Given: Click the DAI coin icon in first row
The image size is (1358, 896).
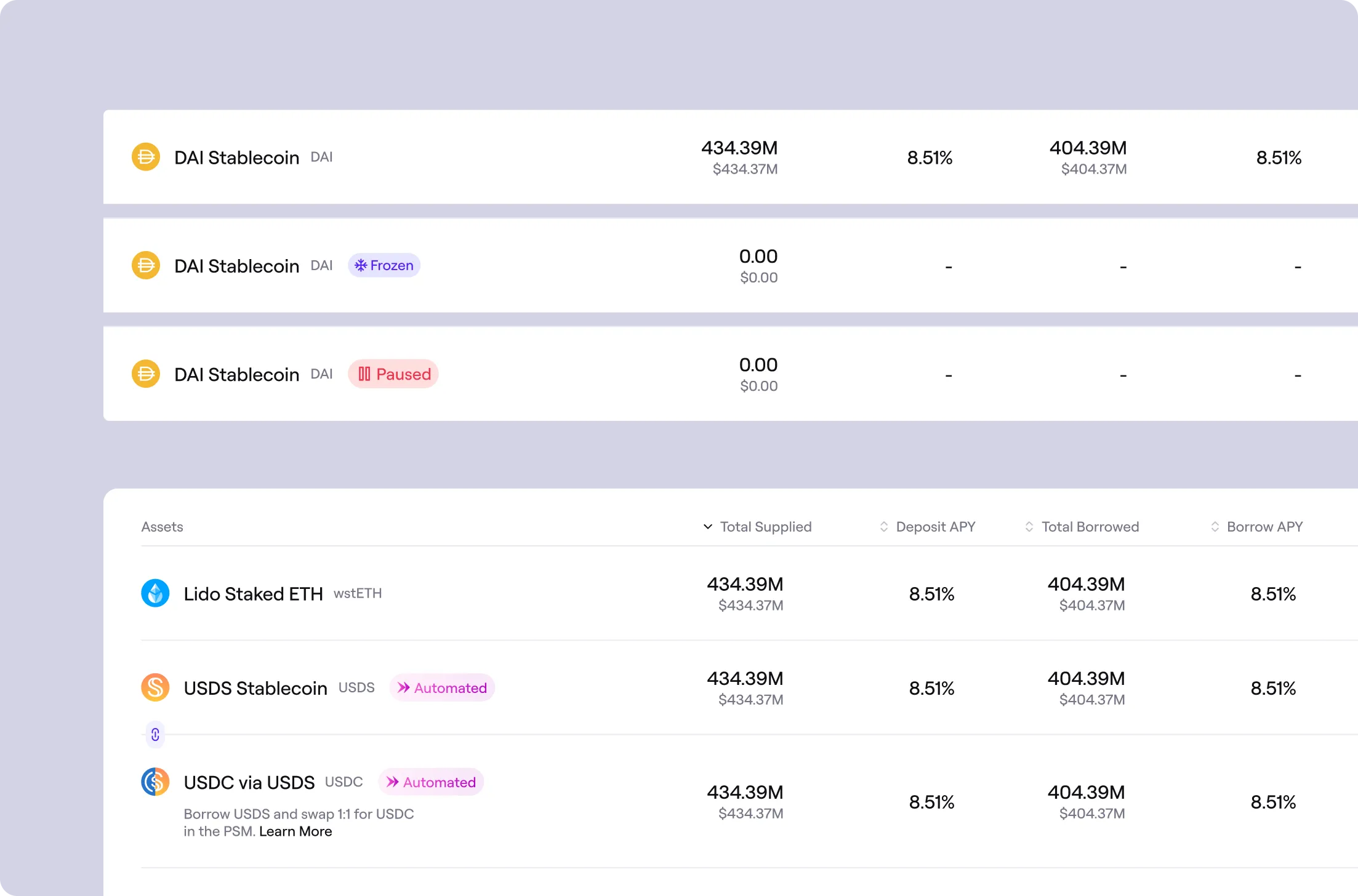Looking at the screenshot, I should pos(146,157).
